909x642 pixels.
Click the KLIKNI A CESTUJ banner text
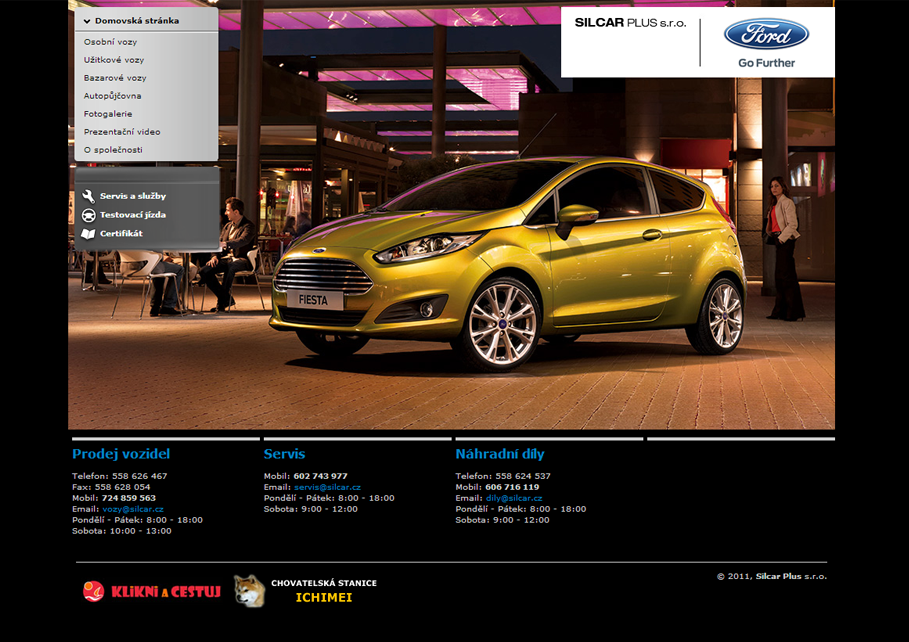166,592
